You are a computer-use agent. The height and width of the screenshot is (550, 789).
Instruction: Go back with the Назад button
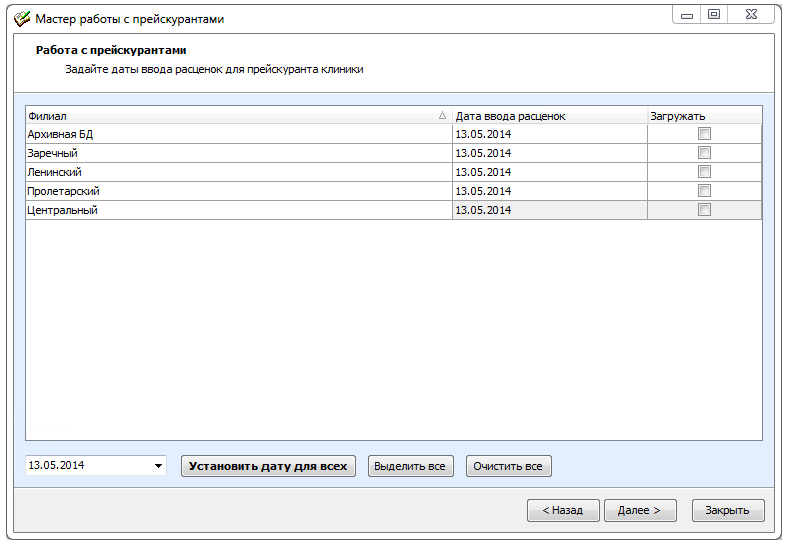pos(562,510)
